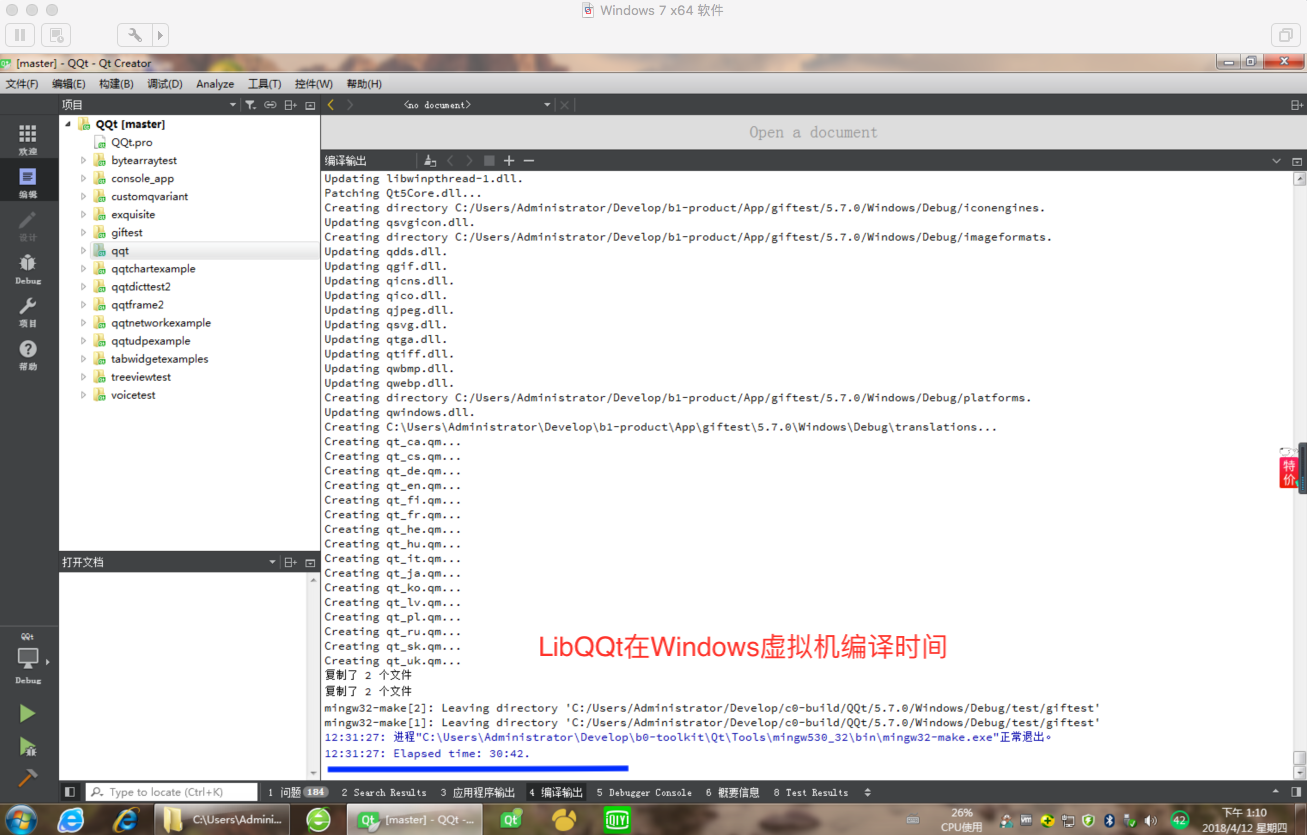1307x835 pixels.
Task: Open the 编辑(E) menu
Action: coord(69,84)
